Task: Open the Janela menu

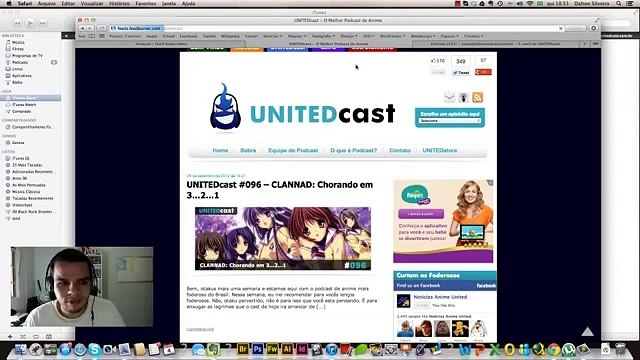Action: point(169,3)
